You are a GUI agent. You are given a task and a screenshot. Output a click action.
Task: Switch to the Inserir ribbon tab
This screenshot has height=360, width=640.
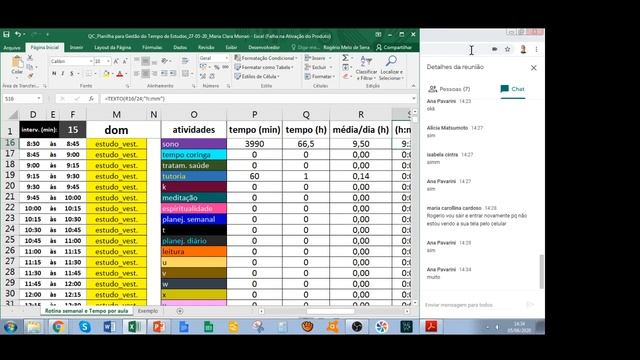click(76, 47)
